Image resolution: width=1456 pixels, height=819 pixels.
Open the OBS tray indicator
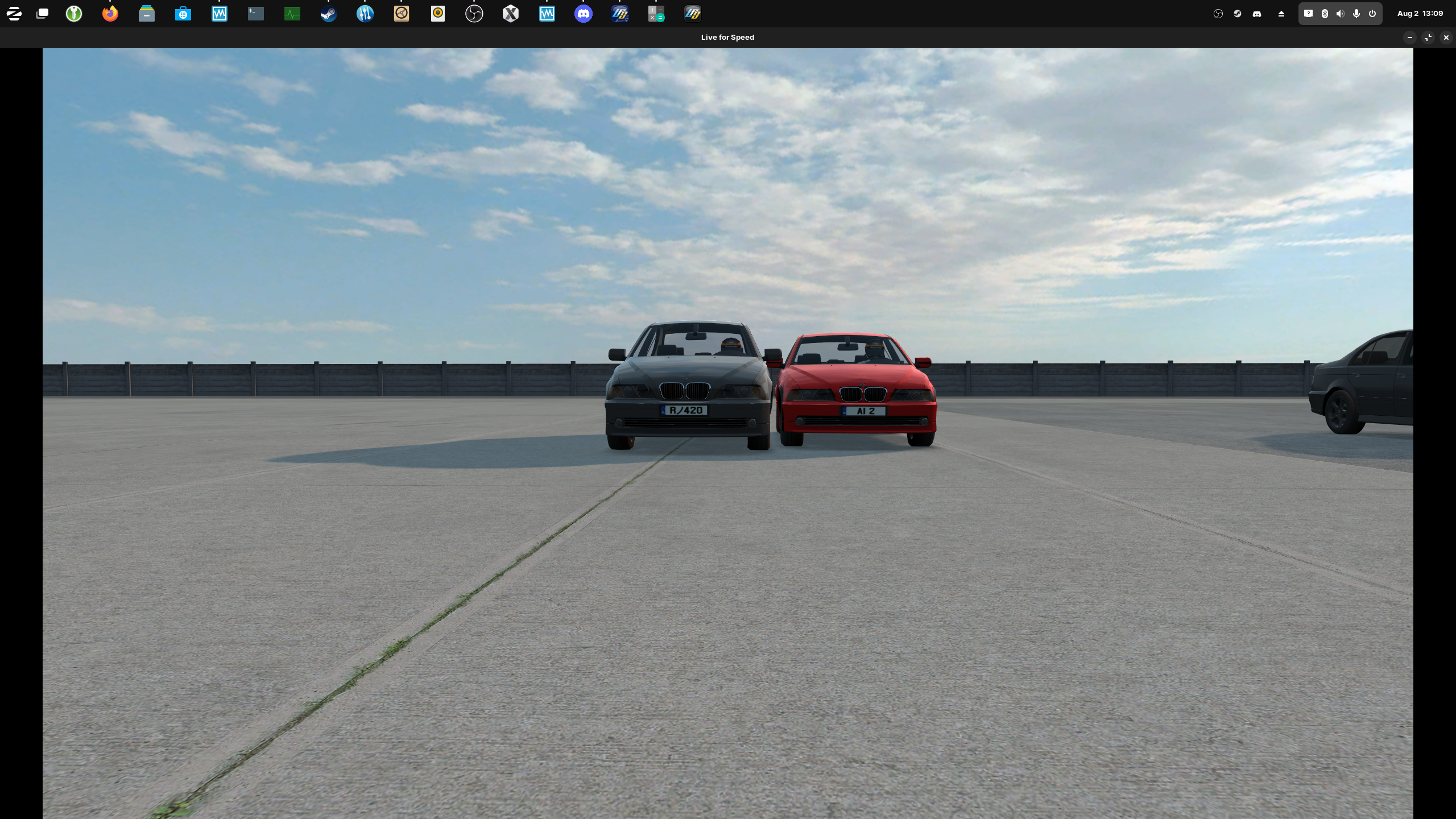(1218, 14)
